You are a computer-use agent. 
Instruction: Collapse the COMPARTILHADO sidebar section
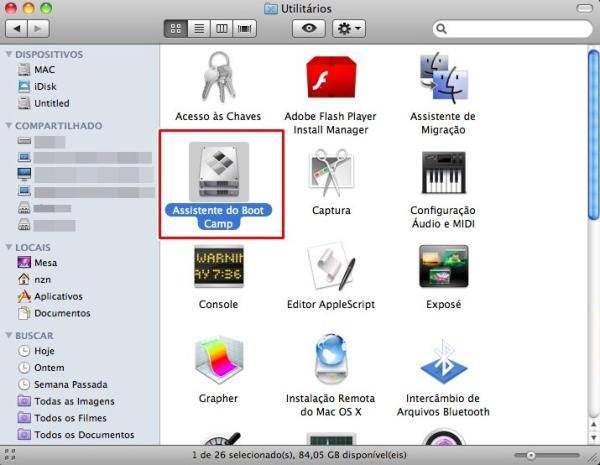click(9, 126)
